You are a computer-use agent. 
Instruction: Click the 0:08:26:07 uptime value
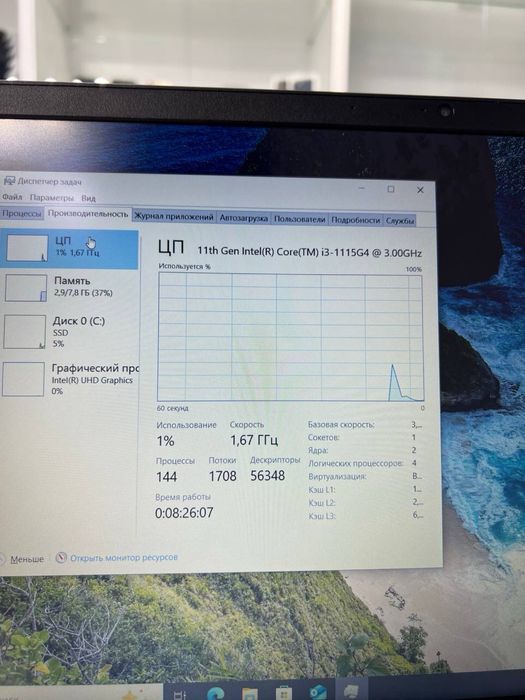tap(184, 512)
